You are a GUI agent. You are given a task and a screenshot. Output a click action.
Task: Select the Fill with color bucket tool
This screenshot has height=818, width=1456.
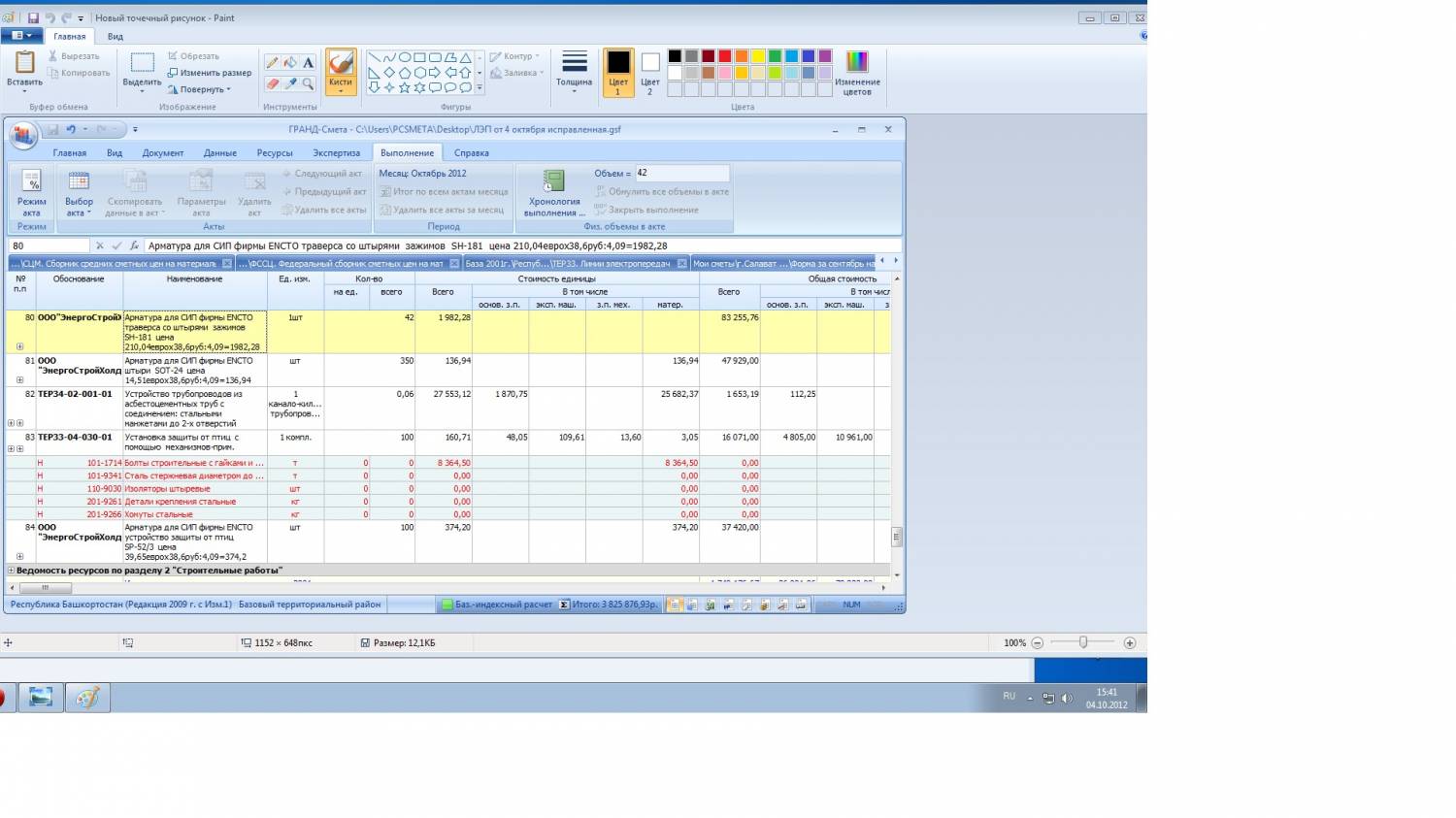290,62
